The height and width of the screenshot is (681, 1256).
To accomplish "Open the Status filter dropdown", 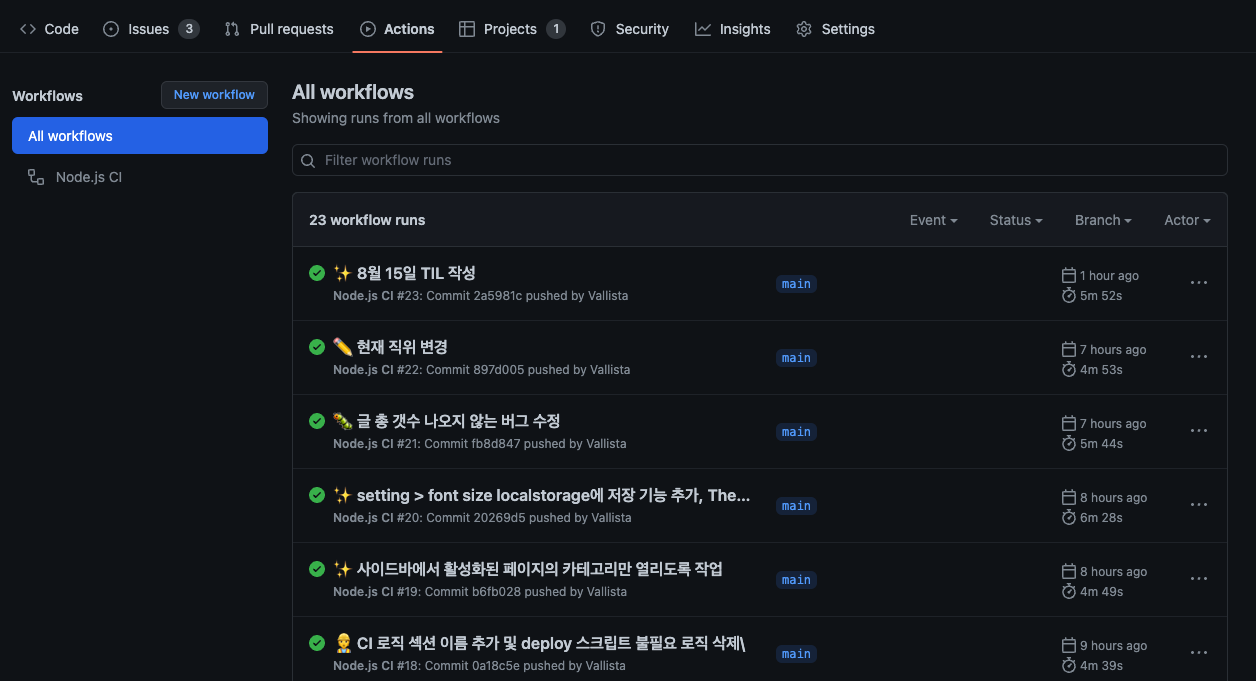I will [1015, 220].
